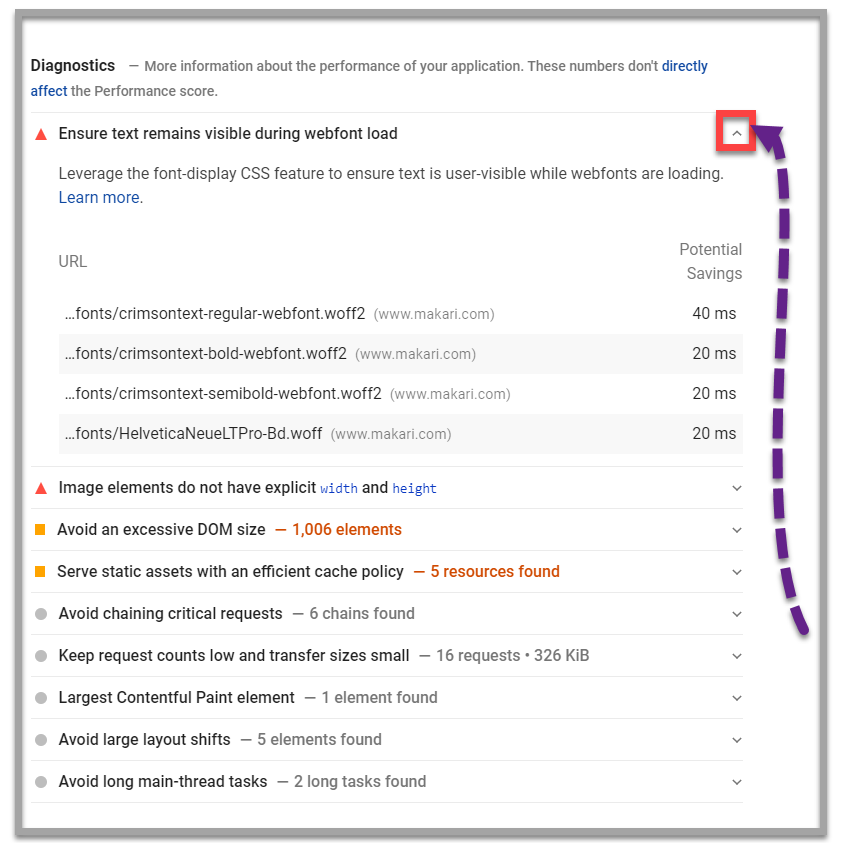Open the Learn more link
This screenshot has width=845, height=843.
99,198
